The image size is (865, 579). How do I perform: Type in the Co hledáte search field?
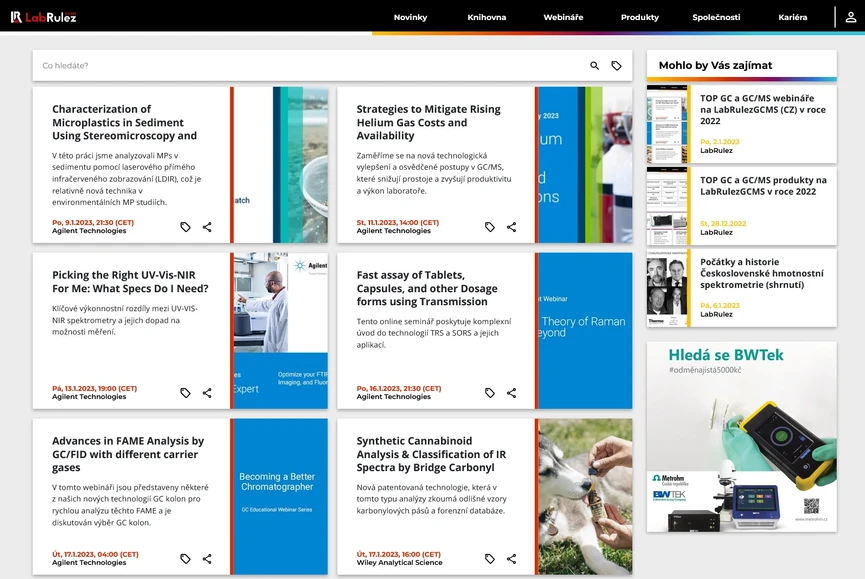300,66
